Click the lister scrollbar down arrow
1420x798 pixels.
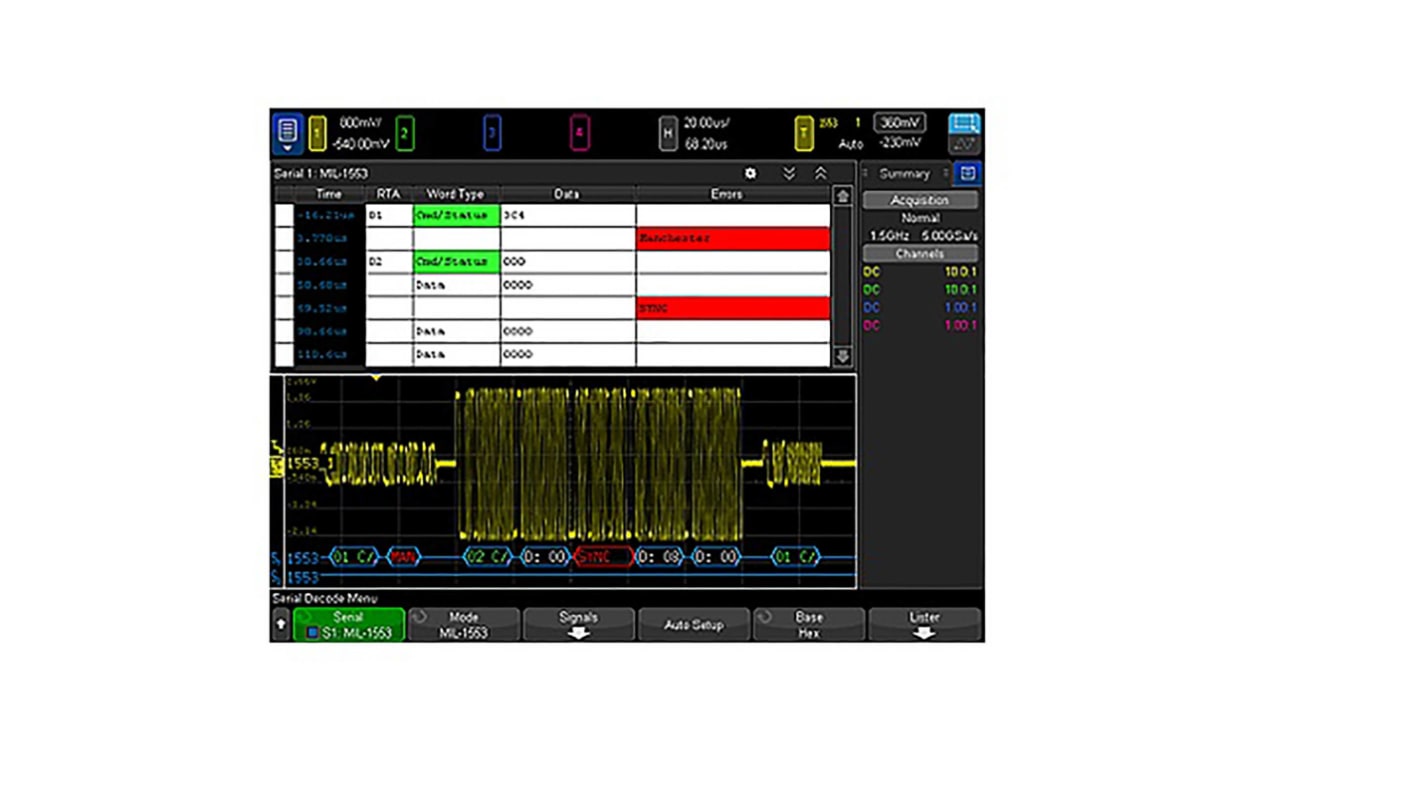click(x=842, y=357)
